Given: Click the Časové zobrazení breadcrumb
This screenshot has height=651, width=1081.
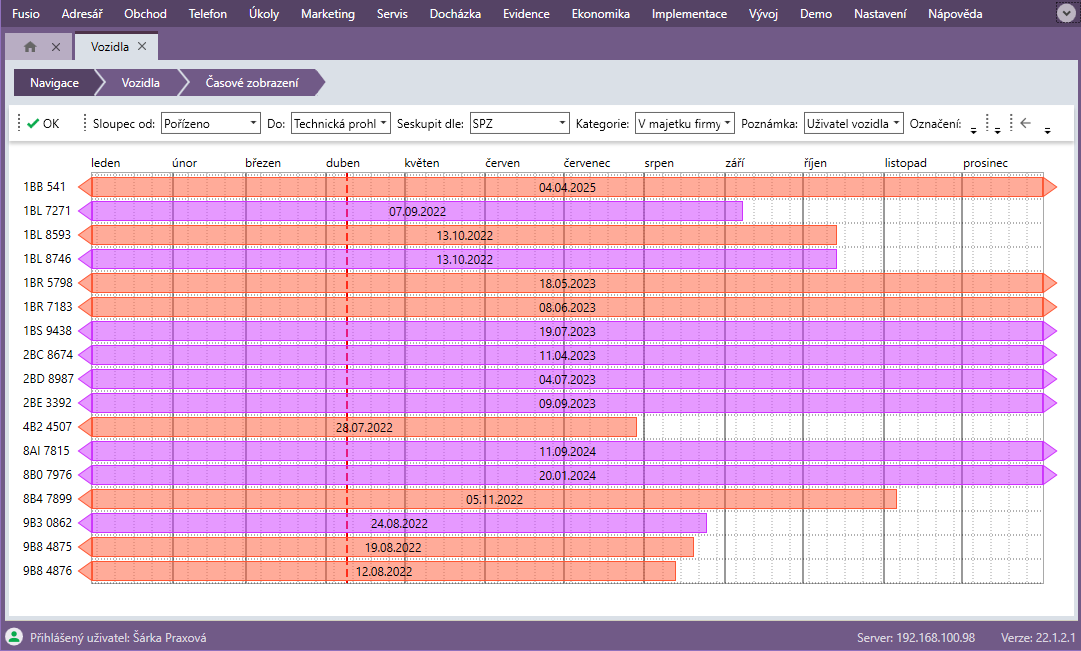Looking at the screenshot, I should tap(251, 83).
